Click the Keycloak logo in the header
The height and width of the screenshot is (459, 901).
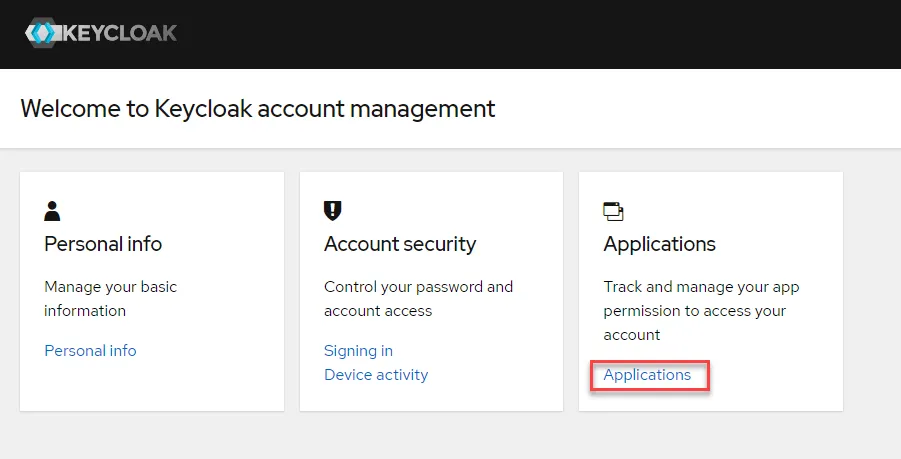(x=101, y=33)
